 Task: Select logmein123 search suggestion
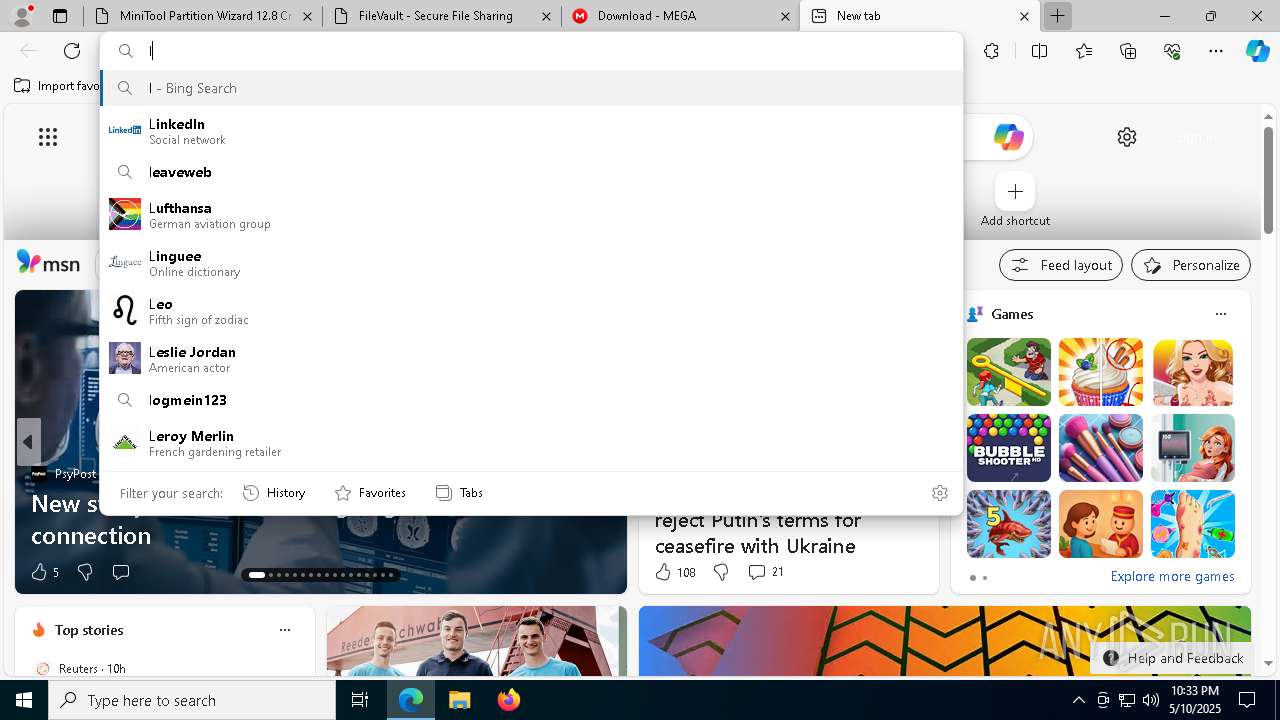(x=532, y=400)
